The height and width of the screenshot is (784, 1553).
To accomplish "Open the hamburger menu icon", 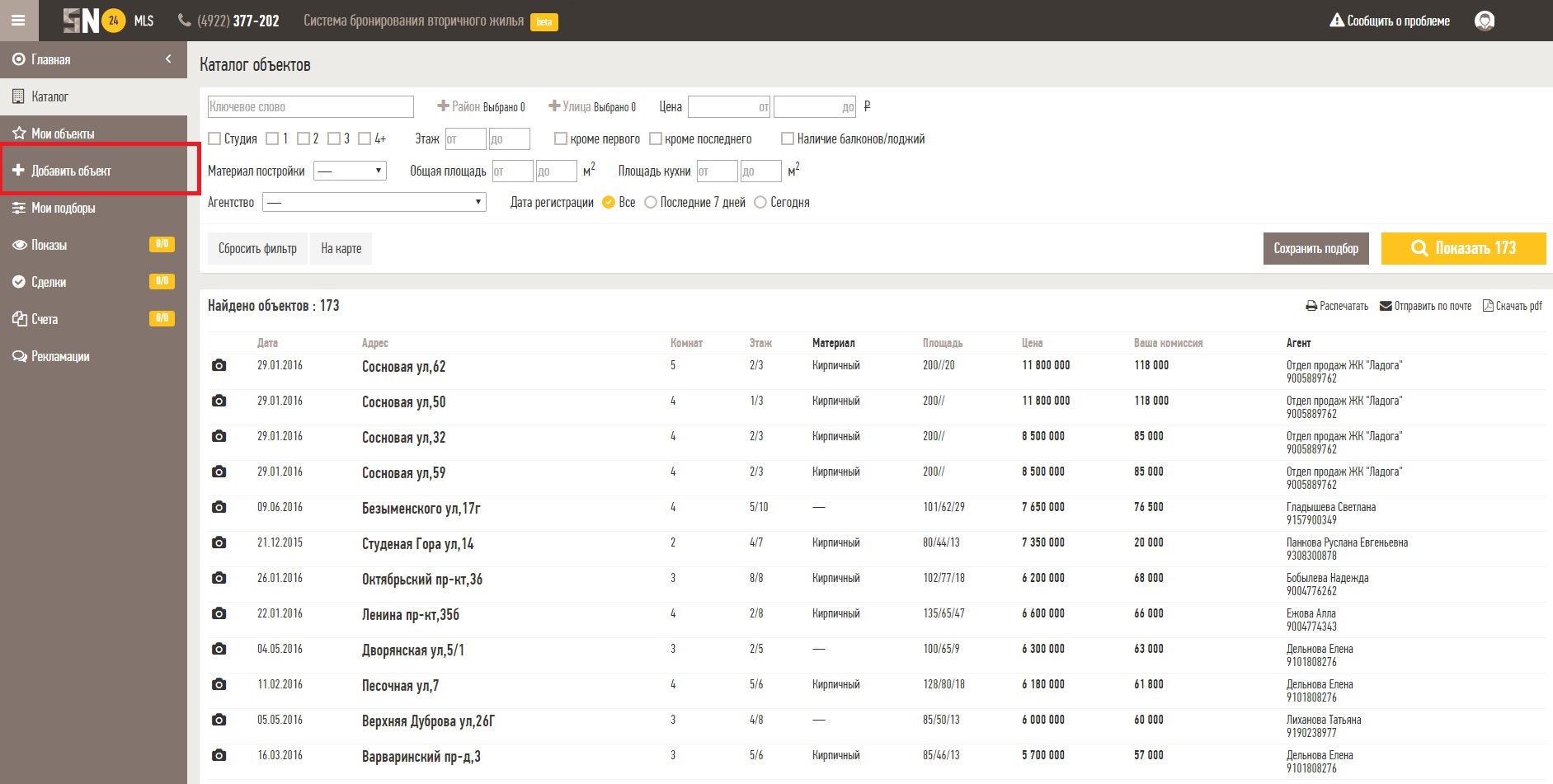I will pos(18,21).
